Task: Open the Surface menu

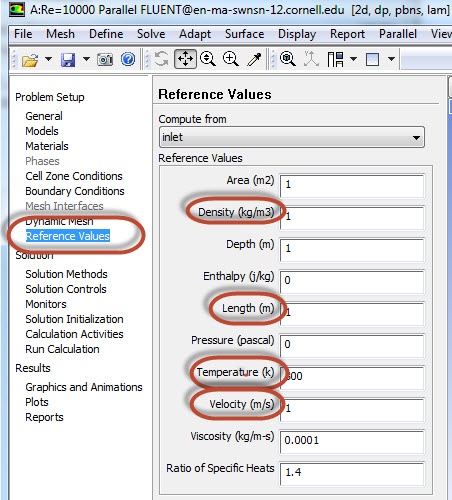Action: [244, 34]
